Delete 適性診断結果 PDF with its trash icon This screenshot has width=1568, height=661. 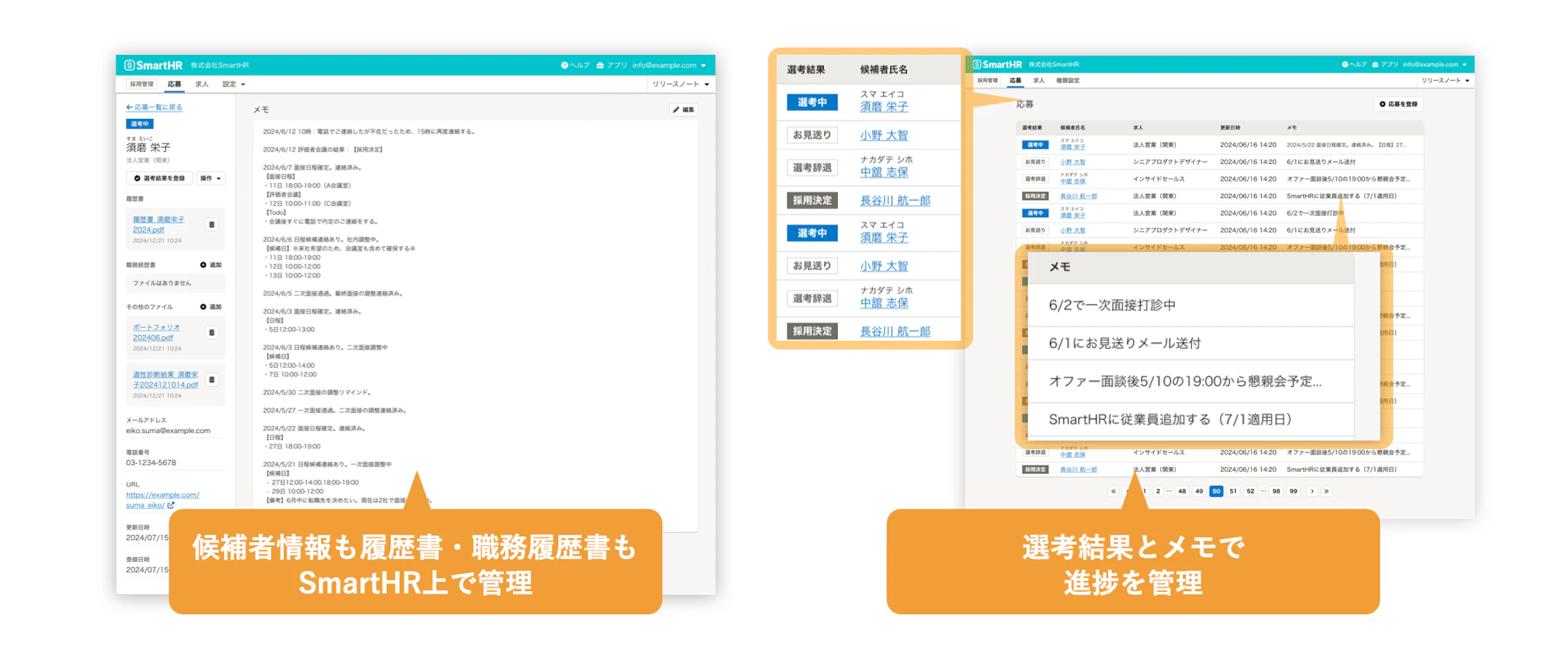(x=212, y=379)
